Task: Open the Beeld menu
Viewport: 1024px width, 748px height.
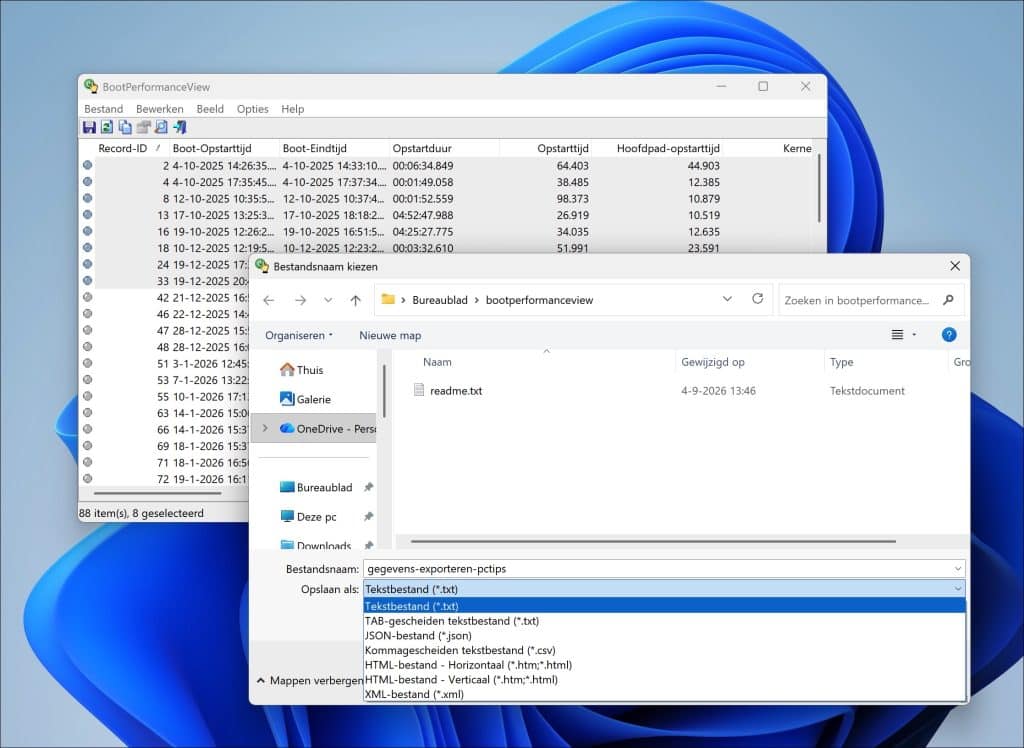Action: (210, 109)
